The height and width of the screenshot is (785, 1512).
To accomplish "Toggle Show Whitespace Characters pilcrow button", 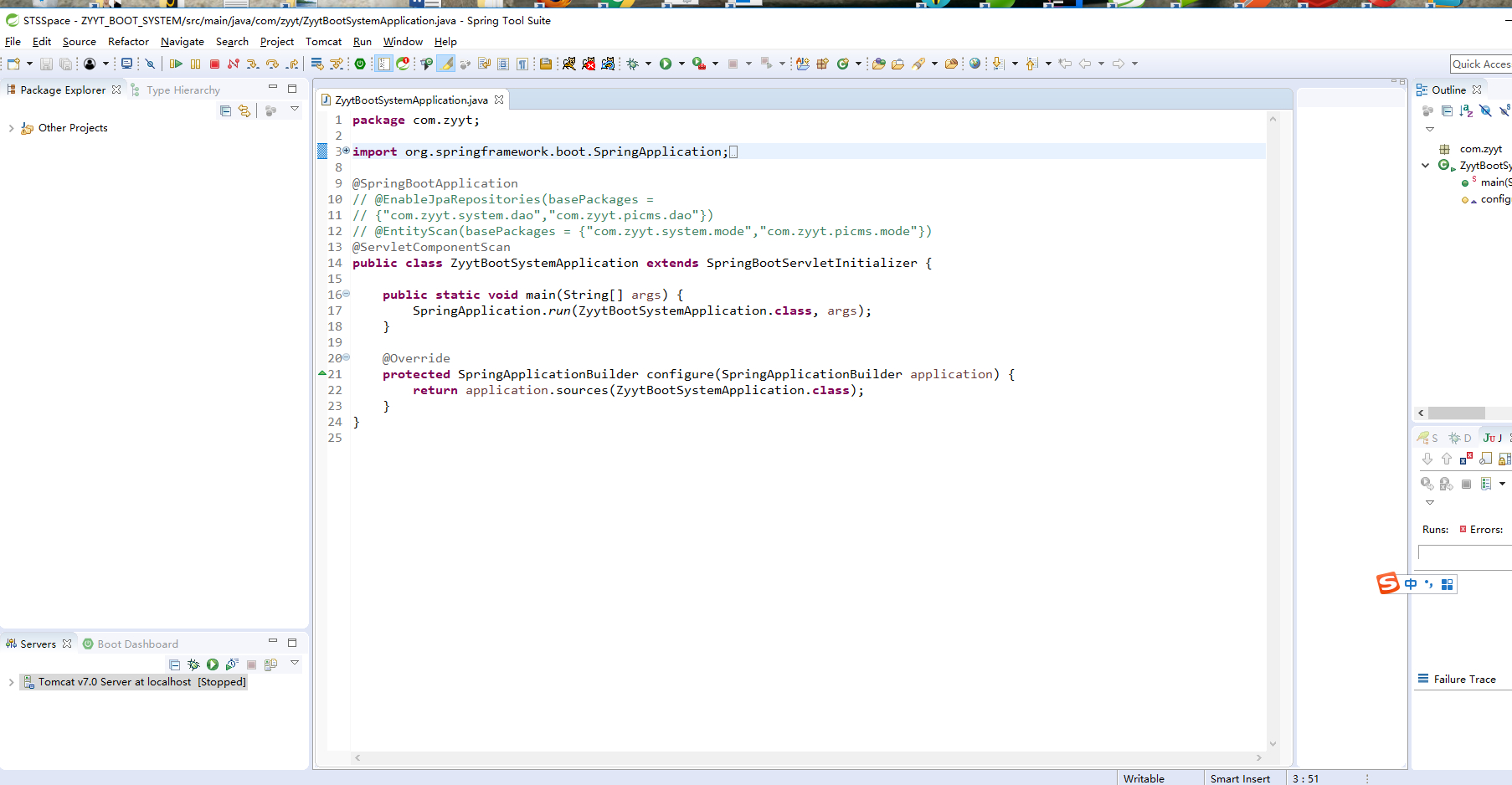I will click(522, 64).
